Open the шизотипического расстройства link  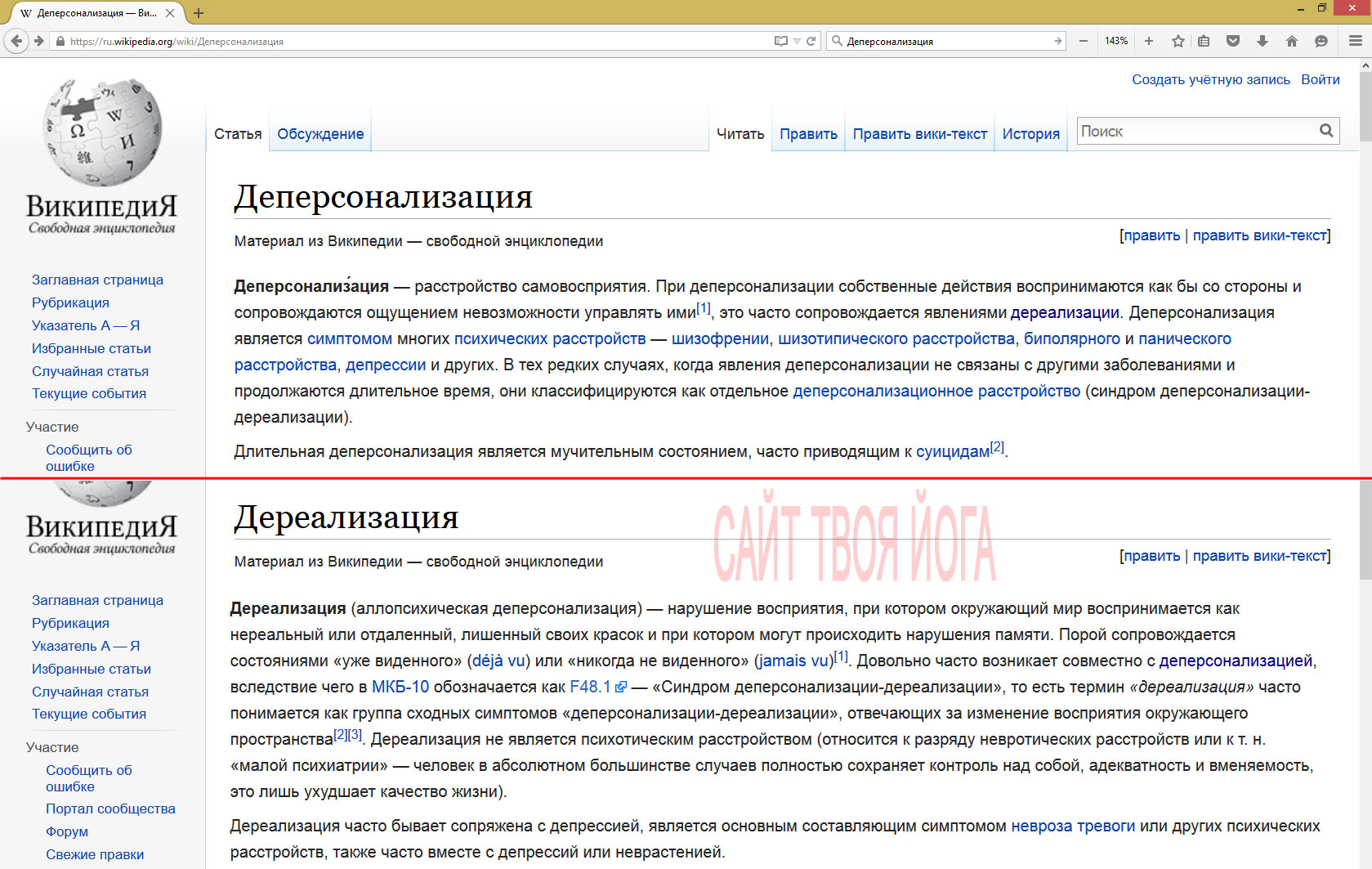coord(896,338)
